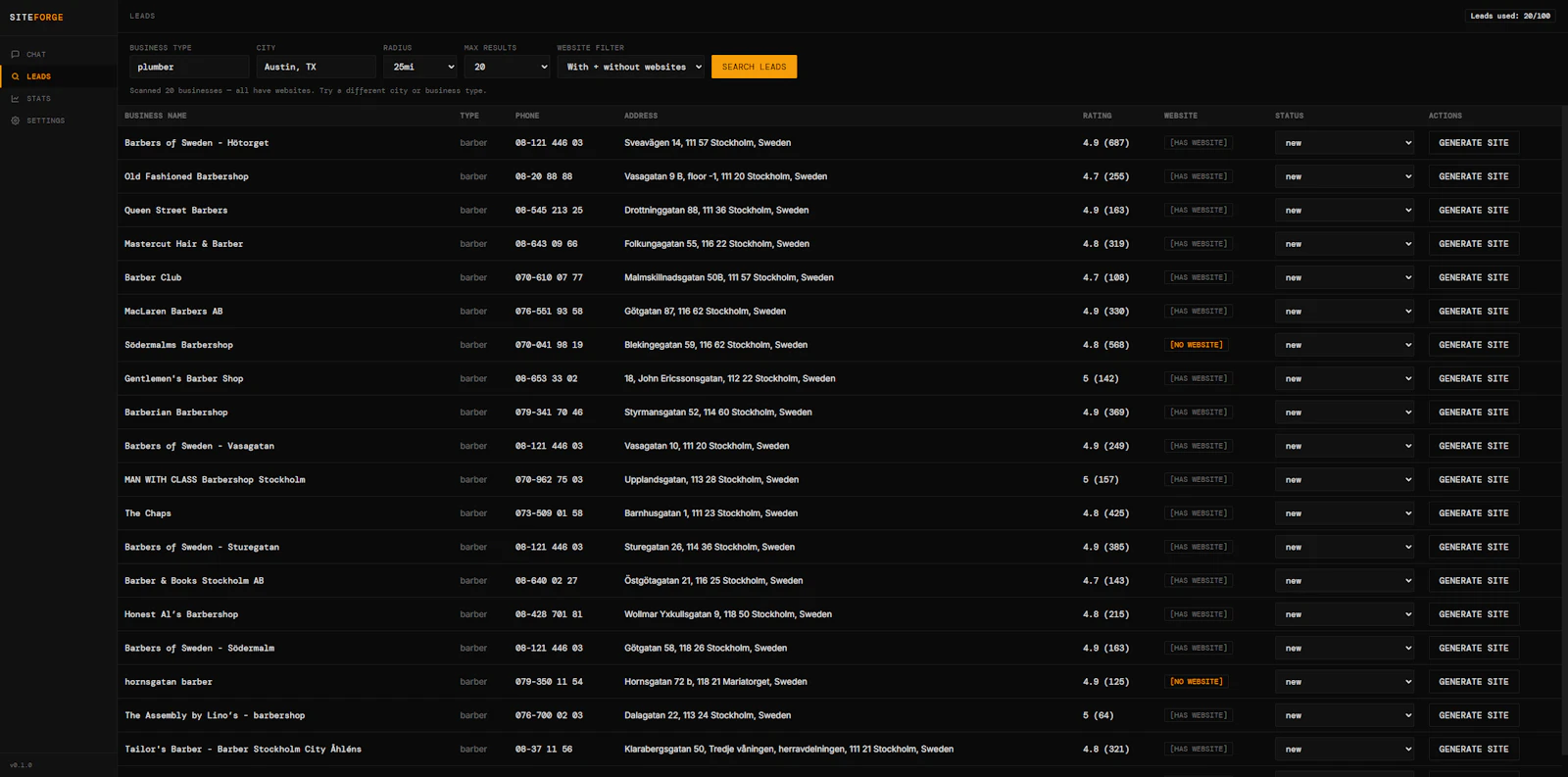
Task: Click the Address column header
Action: click(x=641, y=116)
